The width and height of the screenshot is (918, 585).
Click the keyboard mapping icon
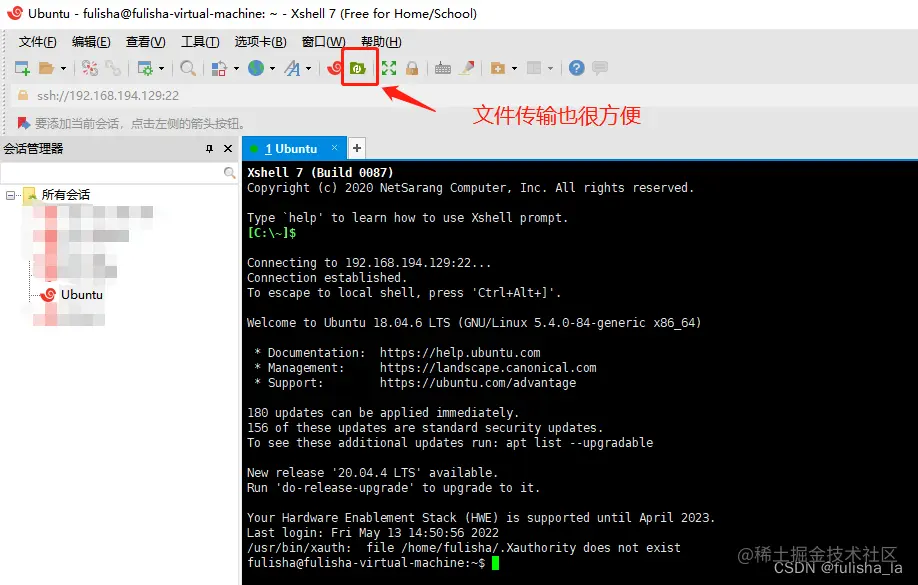coord(443,69)
